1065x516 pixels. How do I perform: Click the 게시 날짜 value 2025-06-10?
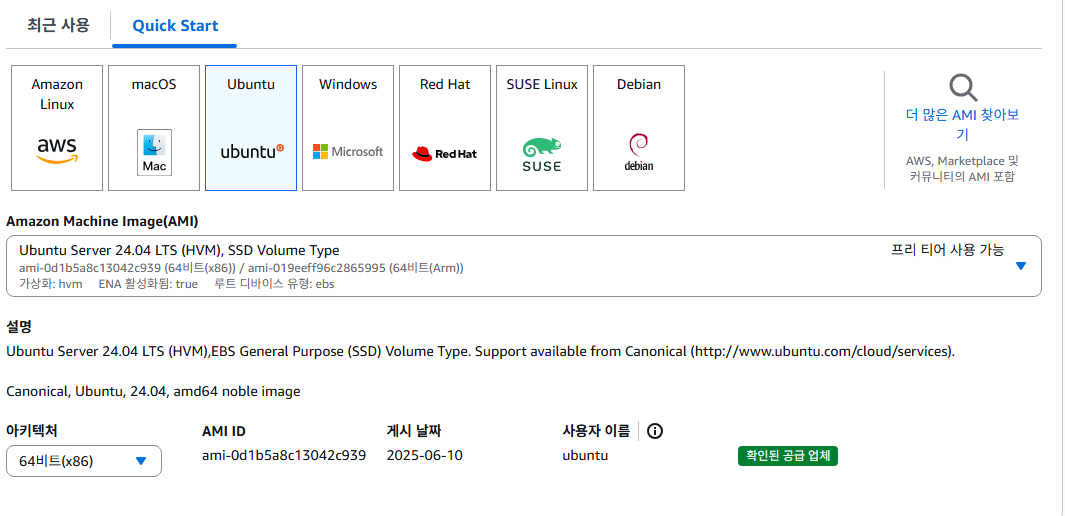[x=425, y=455]
